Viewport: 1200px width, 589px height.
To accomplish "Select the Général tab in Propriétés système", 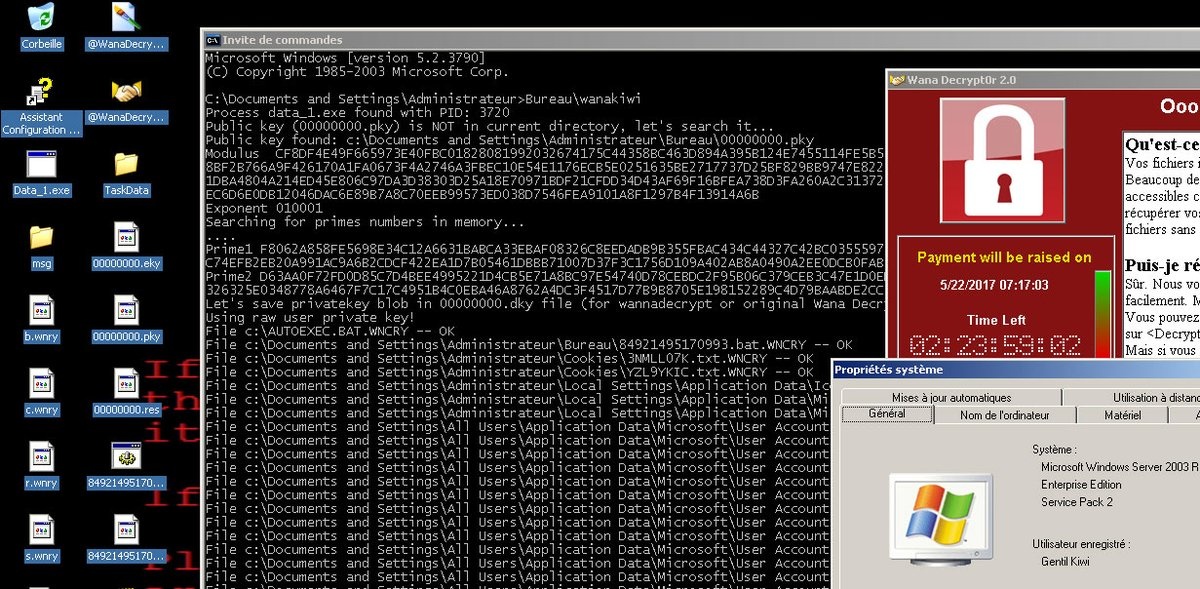I will [x=886, y=414].
